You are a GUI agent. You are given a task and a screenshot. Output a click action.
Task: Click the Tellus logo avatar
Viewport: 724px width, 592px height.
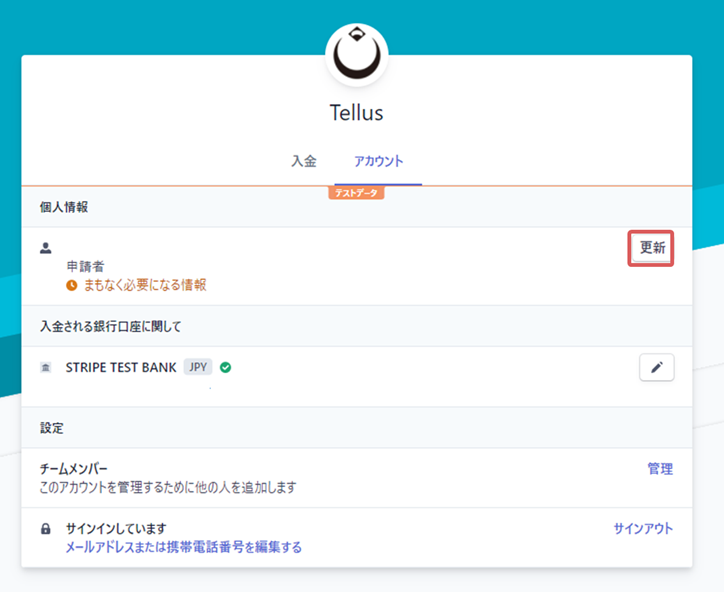click(356, 55)
